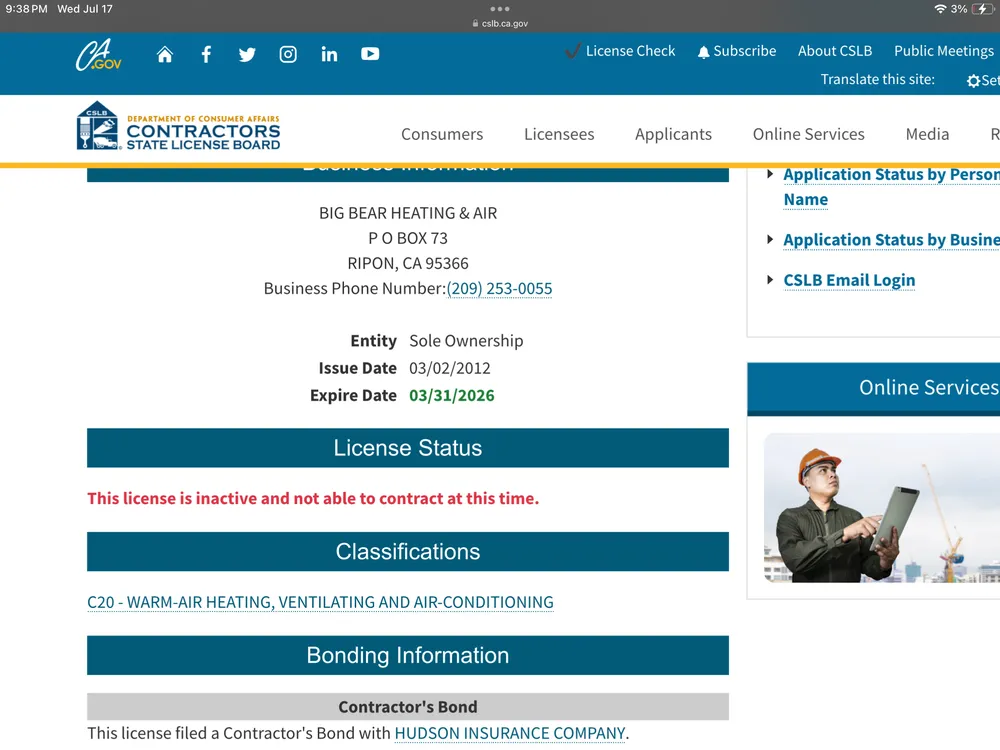Expand Application Status by Business arrow
1000x750 pixels.
[770, 240]
